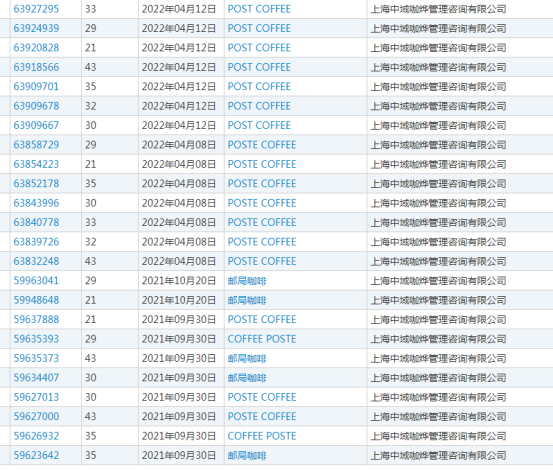553x470 pixels.
Task: Open the 邮局咖啡 link in row 59963041
Action: tap(247, 281)
